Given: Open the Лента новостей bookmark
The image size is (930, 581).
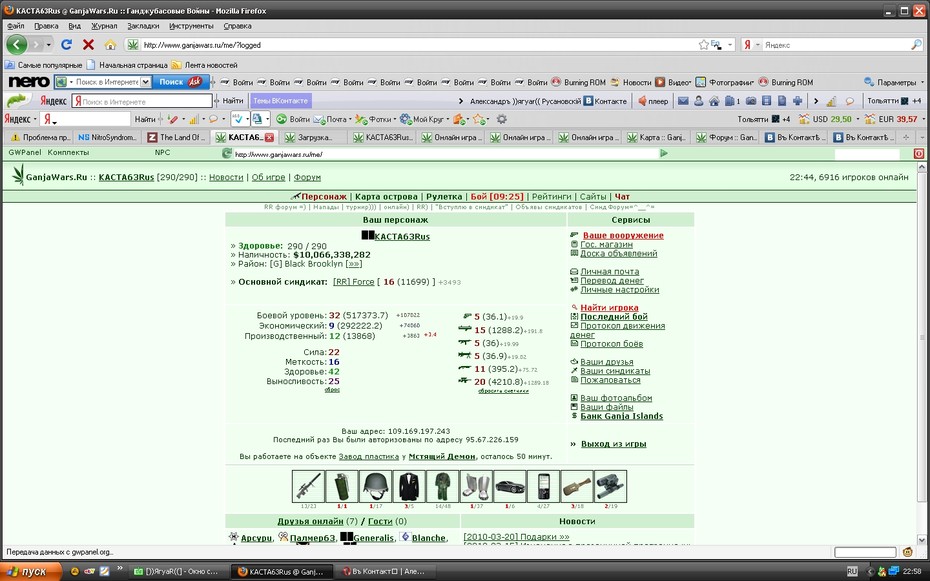Looking at the screenshot, I should [205, 65].
